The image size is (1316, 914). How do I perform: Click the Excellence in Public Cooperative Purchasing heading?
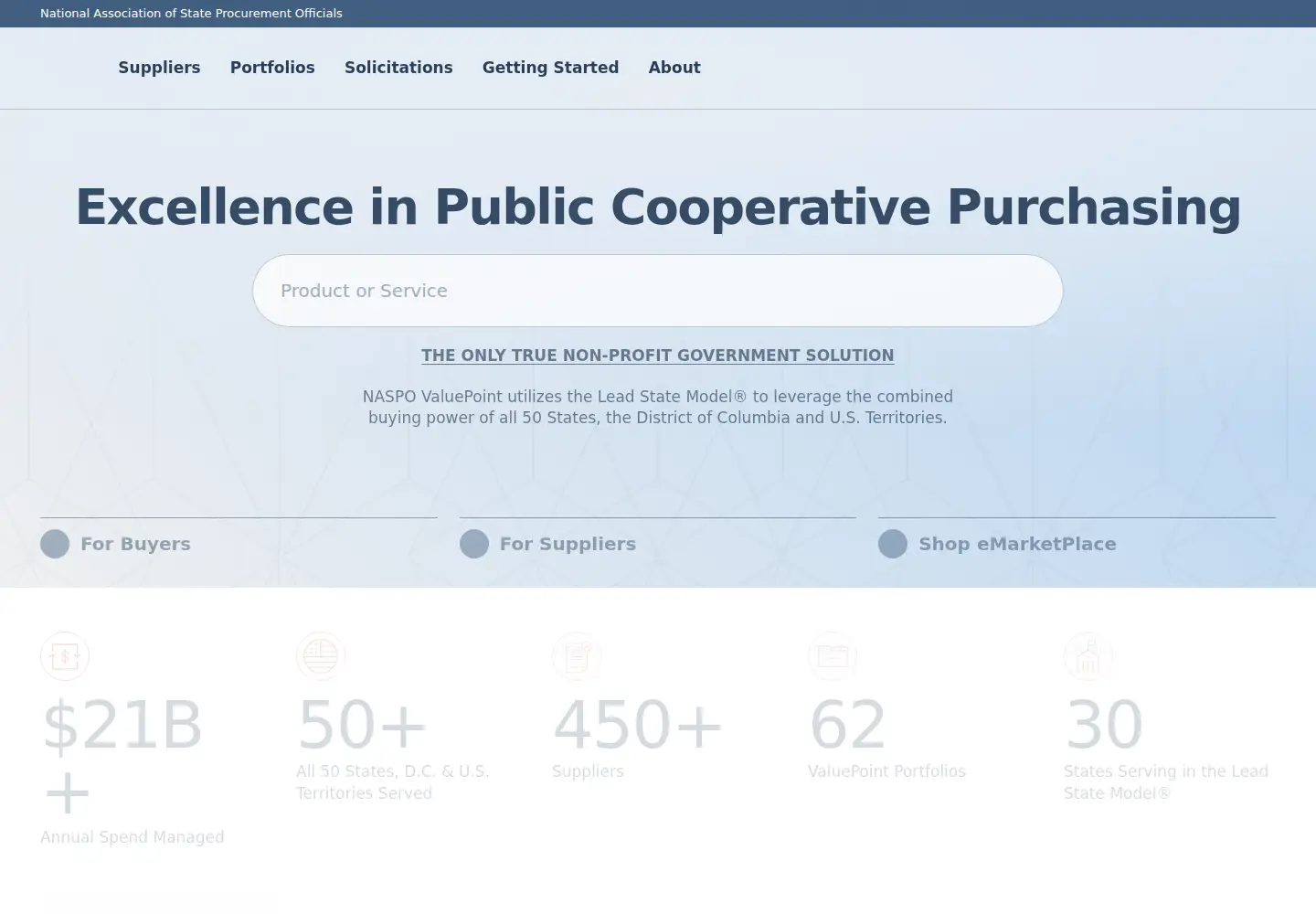[x=658, y=207]
